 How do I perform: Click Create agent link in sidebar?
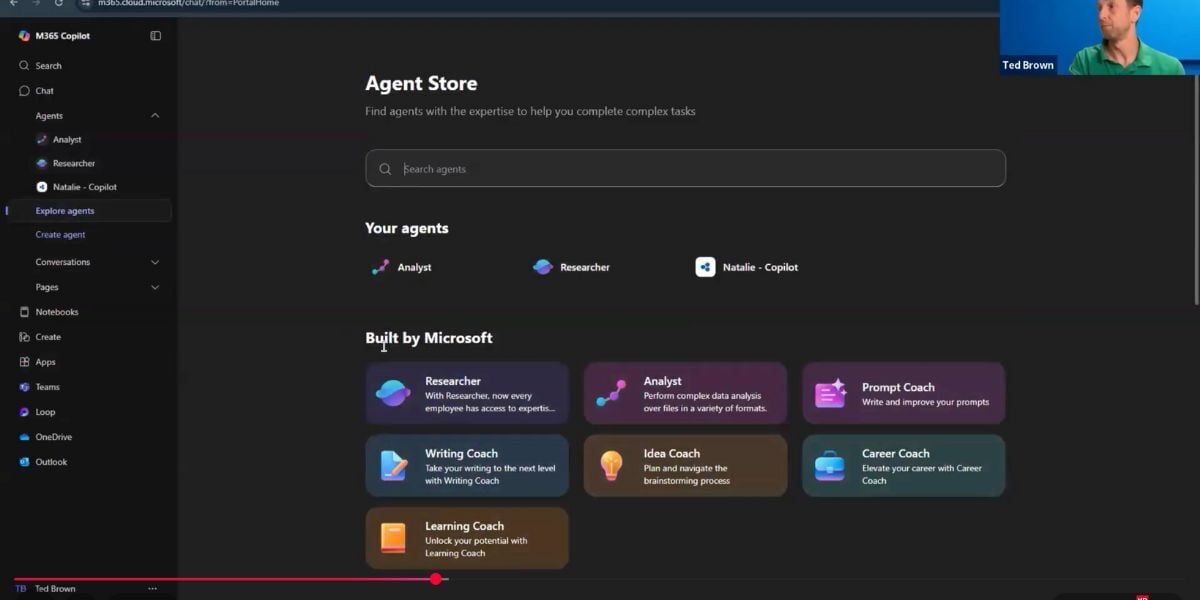point(60,235)
